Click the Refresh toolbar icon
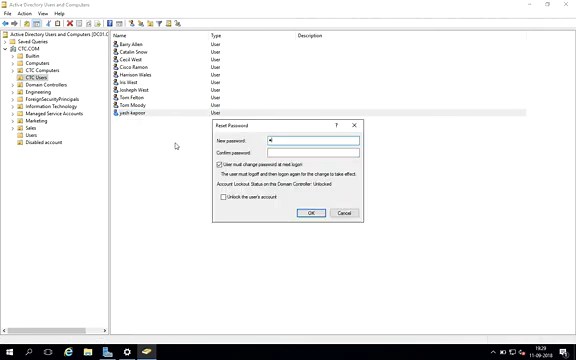The width and height of the screenshot is (576, 360). click(x=89, y=24)
